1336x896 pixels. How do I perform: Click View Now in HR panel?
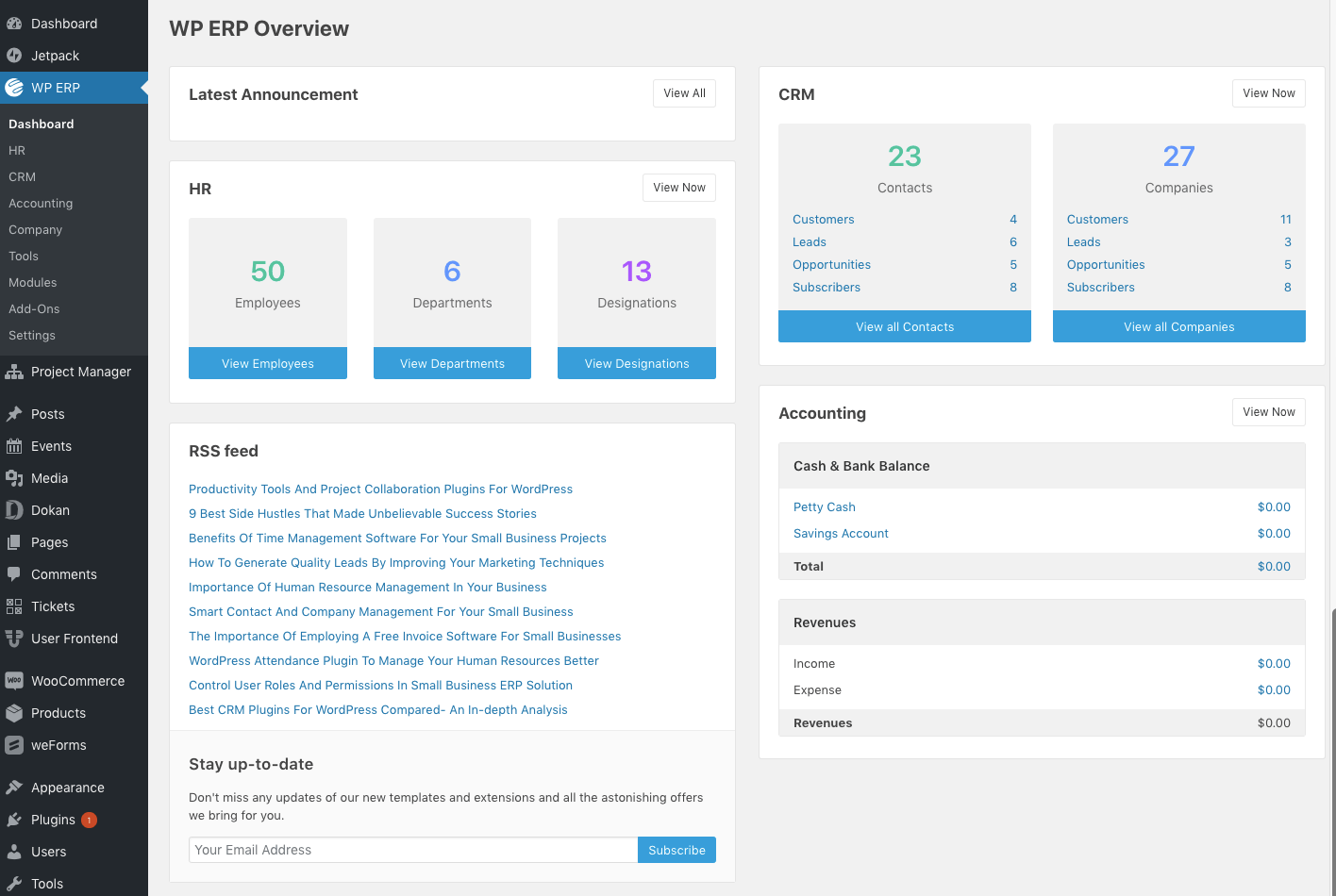679,188
